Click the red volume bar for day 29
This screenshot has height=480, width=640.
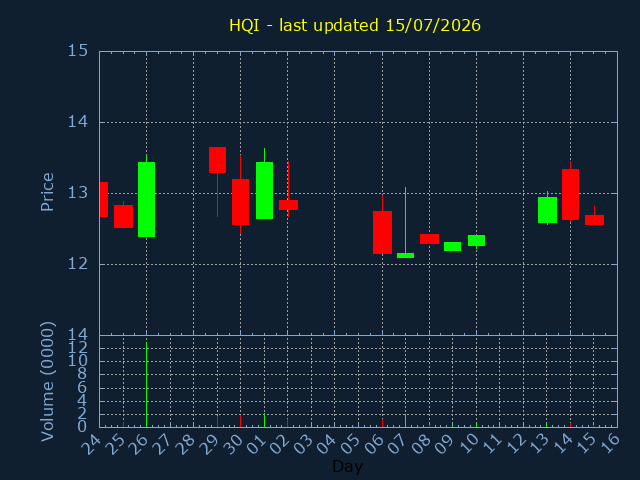[x=218, y=421]
